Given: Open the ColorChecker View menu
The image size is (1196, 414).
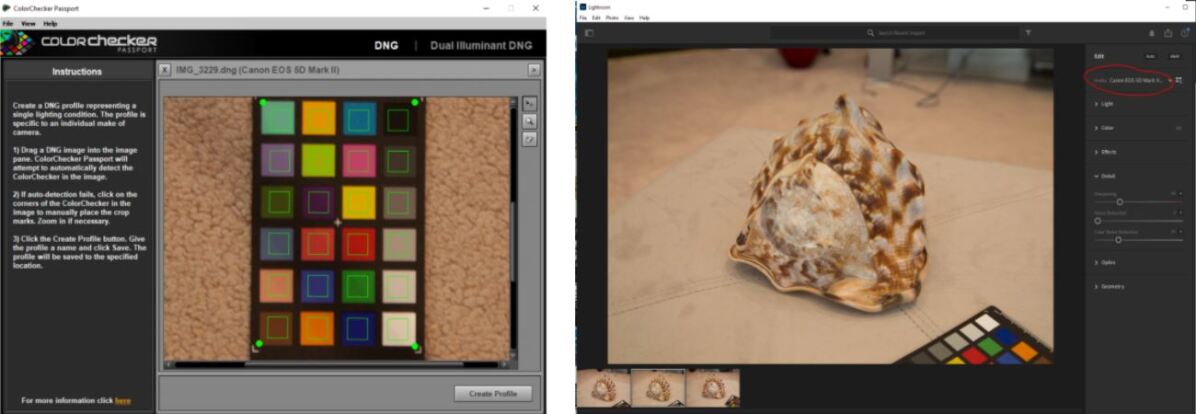Looking at the screenshot, I should tap(28, 24).
